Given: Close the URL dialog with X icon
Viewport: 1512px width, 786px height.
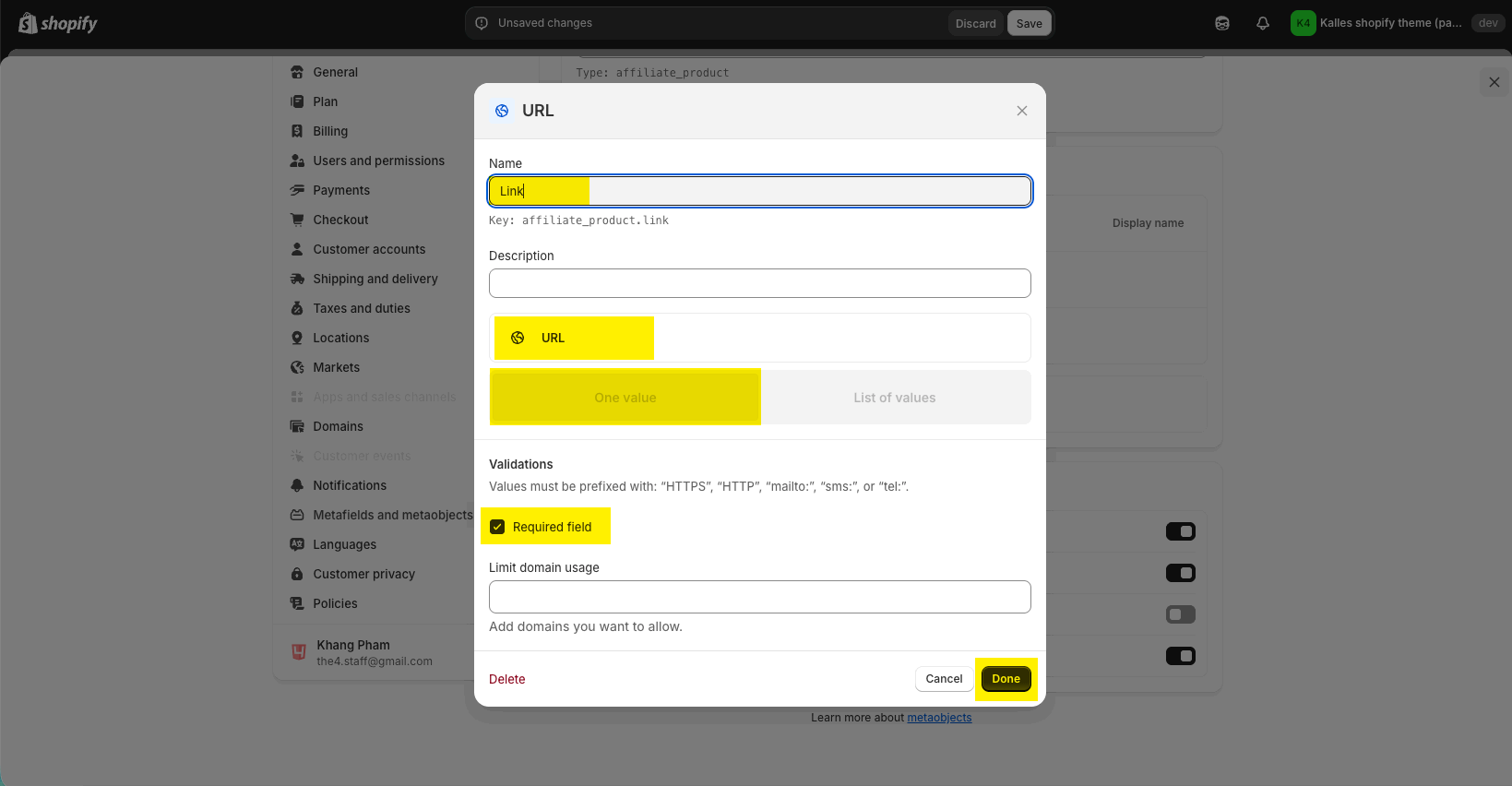Looking at the screenshot, I should 1021,111.
